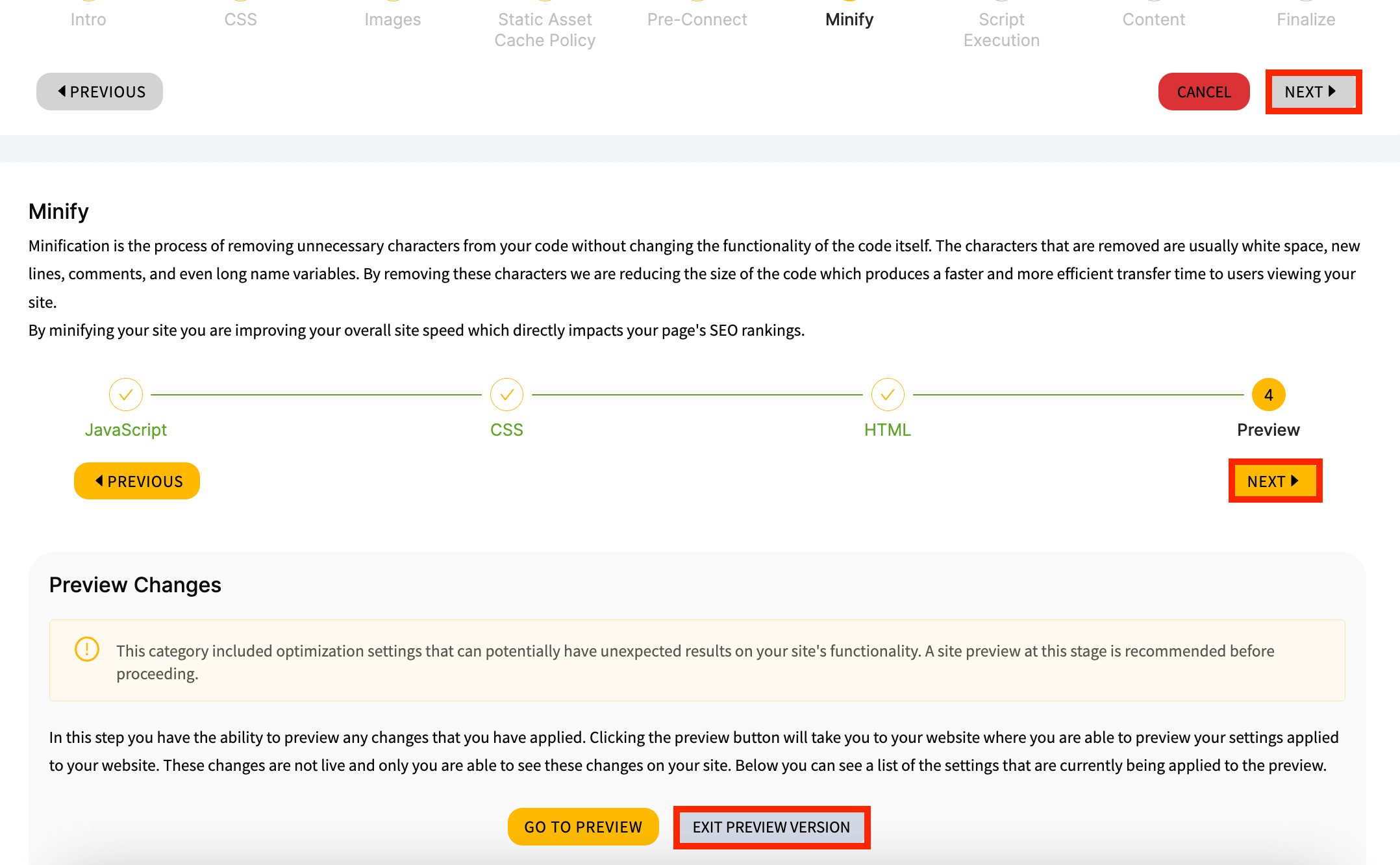Click the CSS sub-step checkmark icon
1400x865 pixels.
click(506, 395)
